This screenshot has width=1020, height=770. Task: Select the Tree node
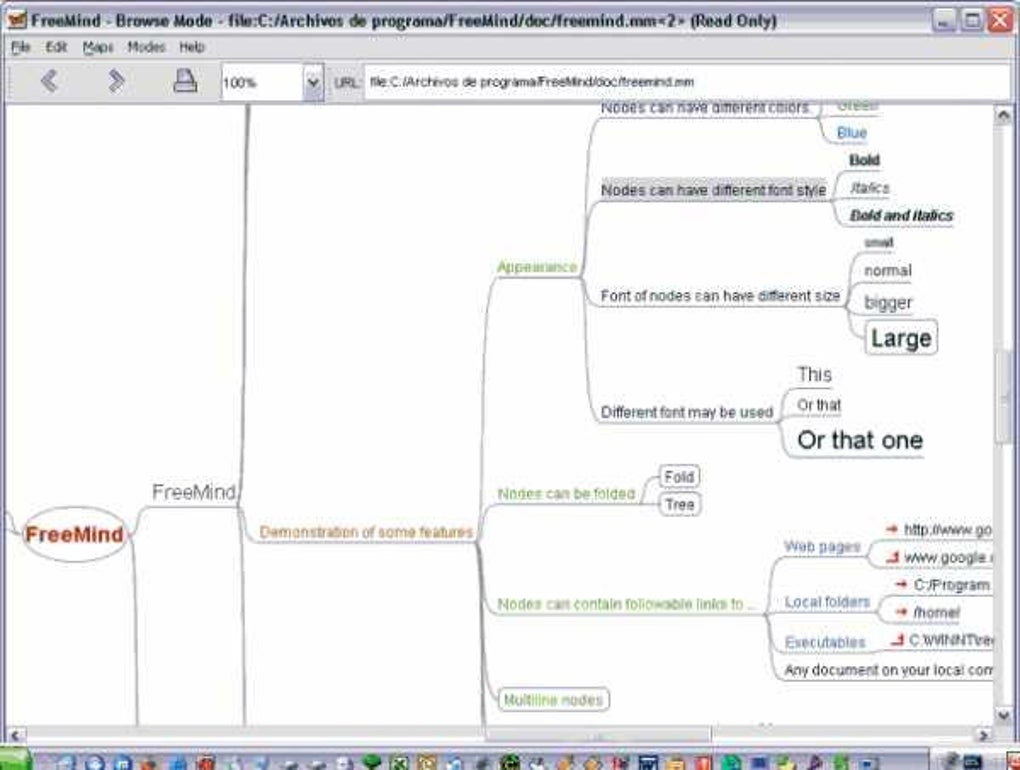click(679, 505)
